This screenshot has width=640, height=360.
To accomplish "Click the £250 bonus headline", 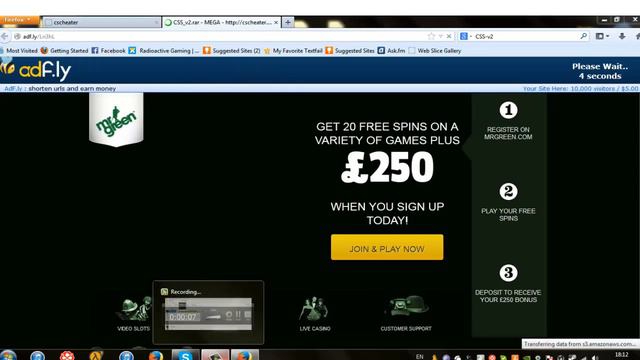I will 387,167.
